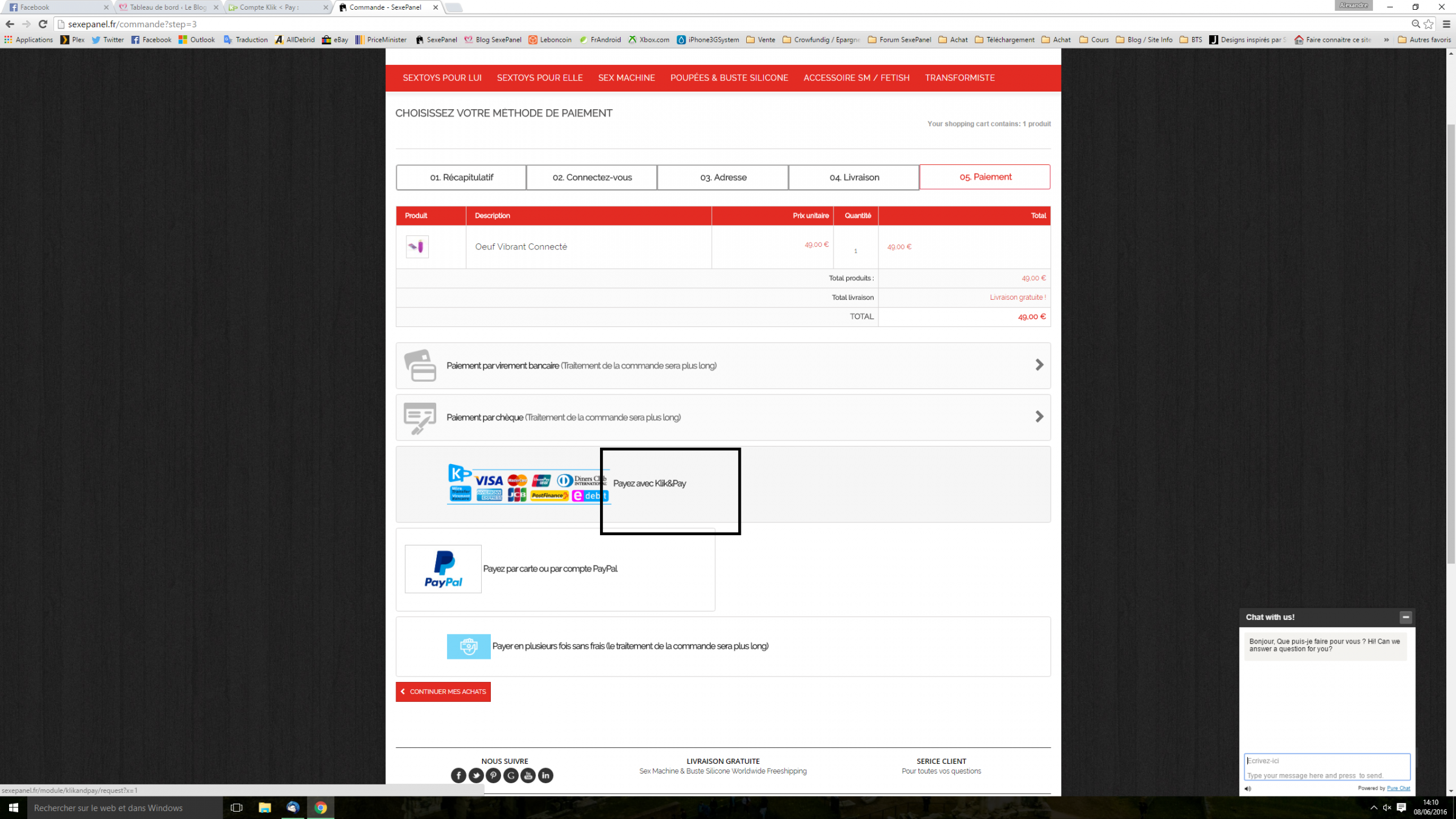The width and height of the screenshot is (1456, 819).
Task: Open the Action Center notification icon
Action: pyautogui.click(x=1401, y=807)
